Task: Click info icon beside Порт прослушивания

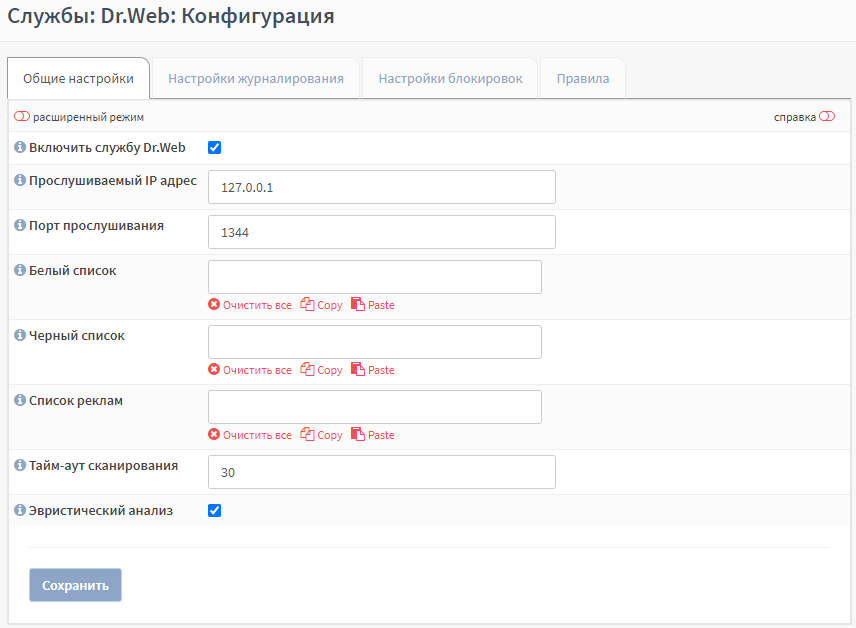Action: pyautogui.click(x=20, y=225)
